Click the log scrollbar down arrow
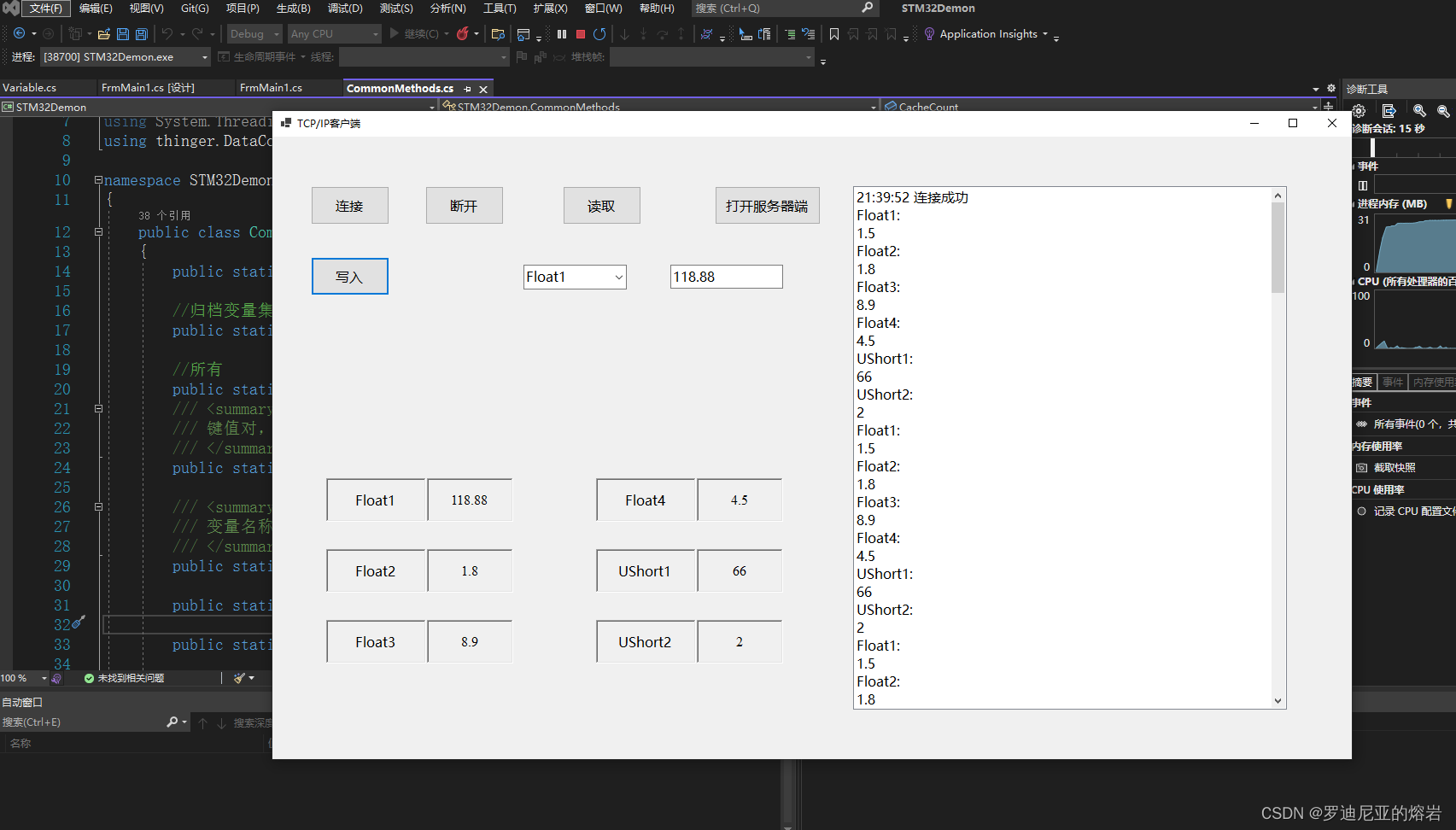This screenshot has width=1456, height=830. [x=1278, y=701]
